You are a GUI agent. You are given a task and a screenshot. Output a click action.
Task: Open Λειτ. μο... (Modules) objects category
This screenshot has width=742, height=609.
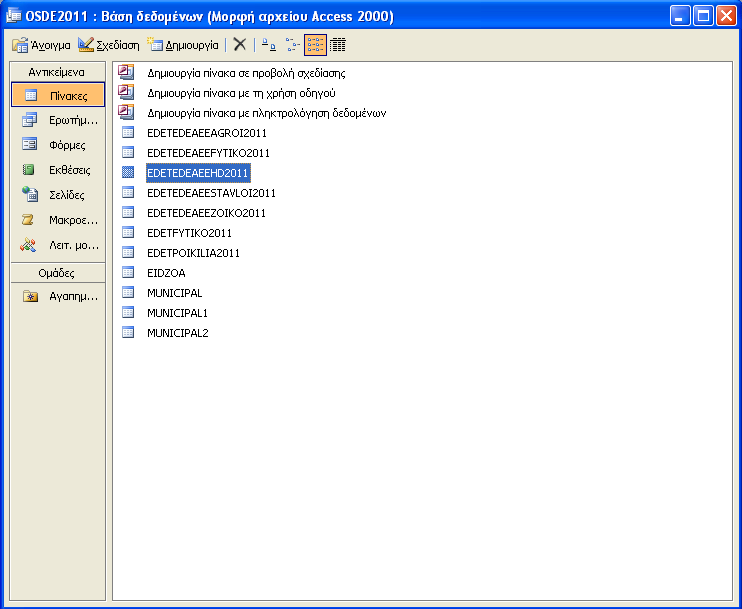[58, 245]
